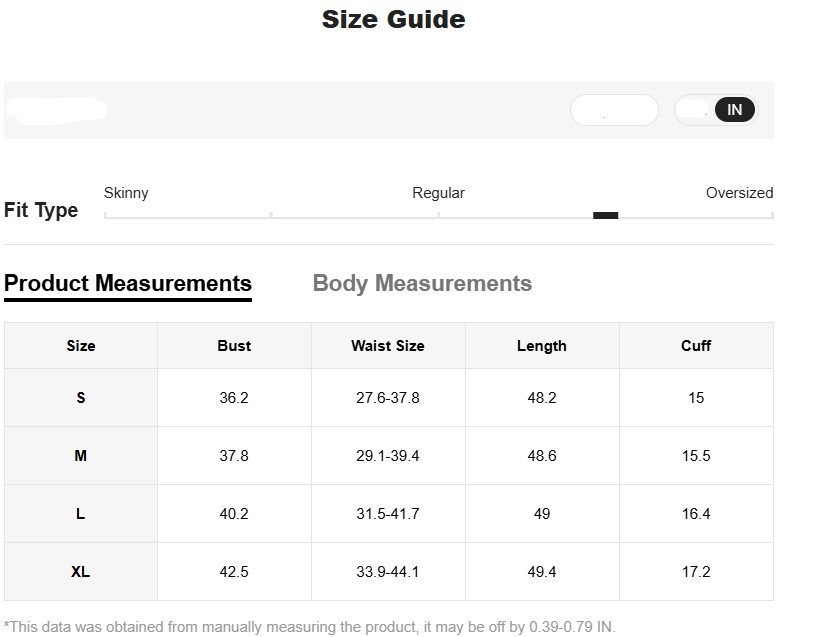This screenshot has height=637, width=825.
Task: Click the Waist Size column header
Action: (388, 346)
